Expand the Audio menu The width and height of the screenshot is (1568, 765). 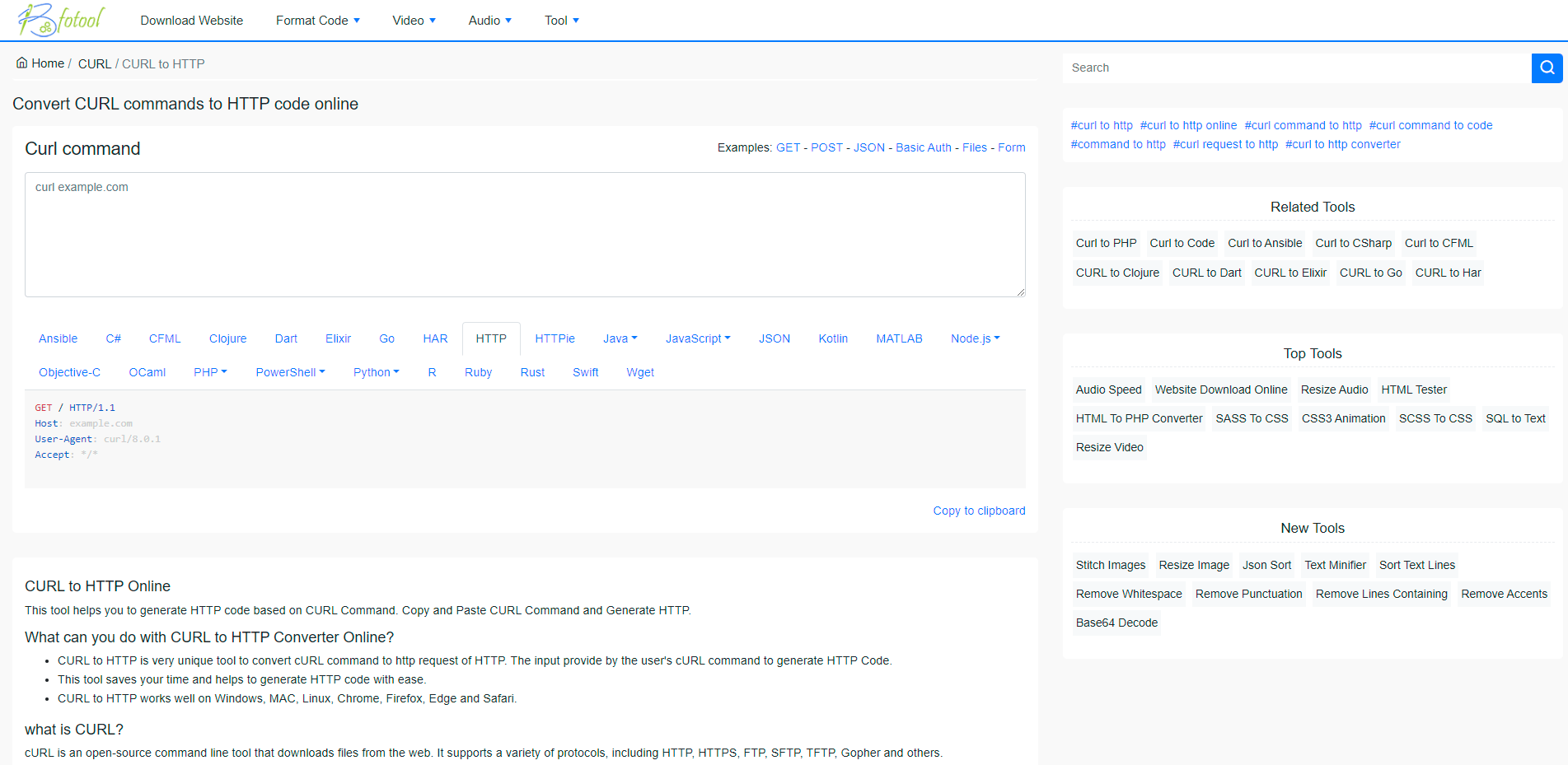(489, 21)
